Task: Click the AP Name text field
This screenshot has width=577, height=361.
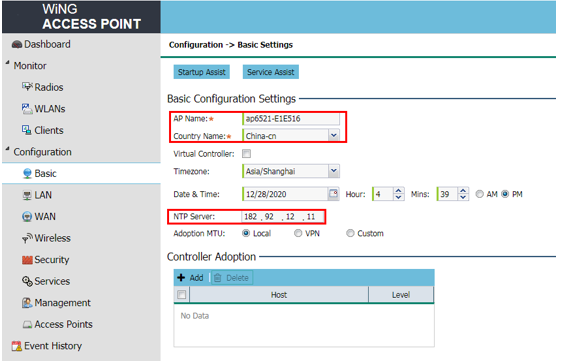Action: point(291,118)
